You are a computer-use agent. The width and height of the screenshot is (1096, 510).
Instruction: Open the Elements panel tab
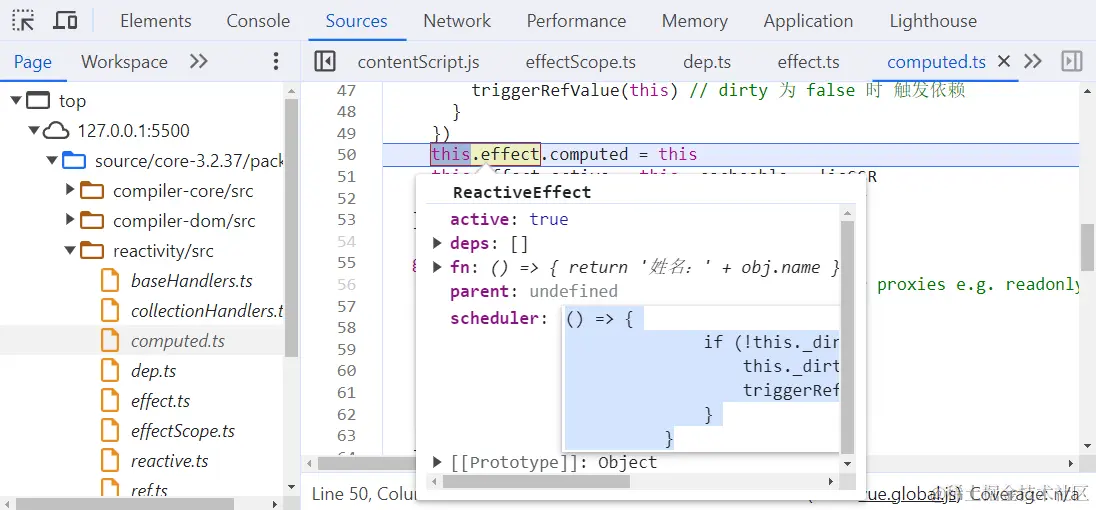point(156,21)
